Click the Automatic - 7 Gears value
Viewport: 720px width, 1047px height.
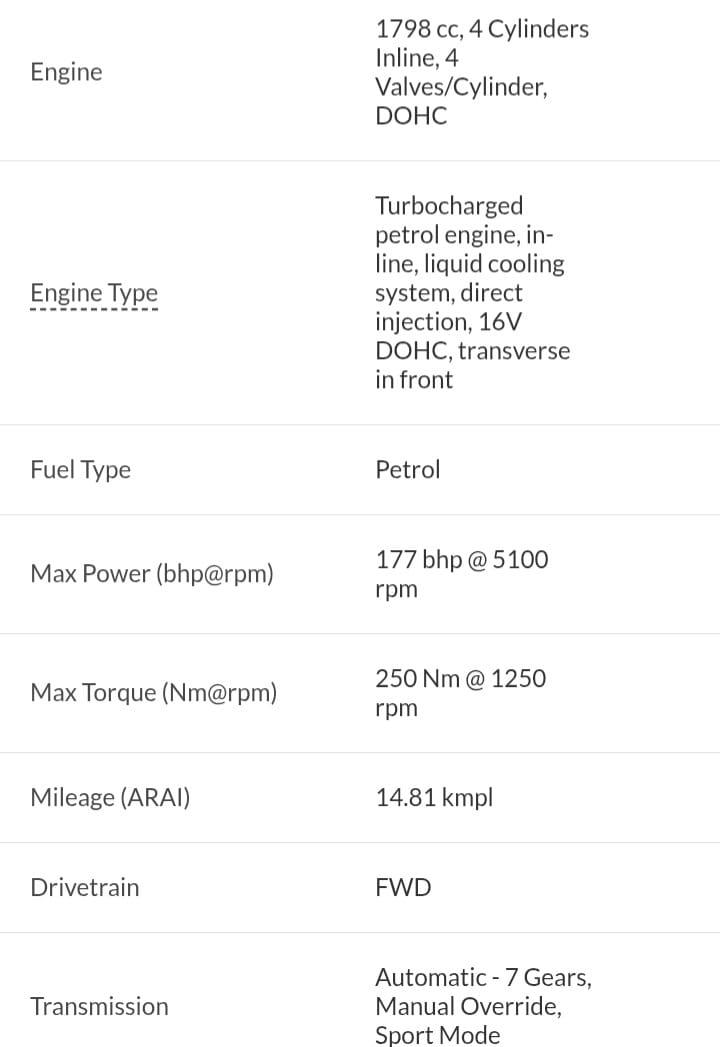[484, 978]
